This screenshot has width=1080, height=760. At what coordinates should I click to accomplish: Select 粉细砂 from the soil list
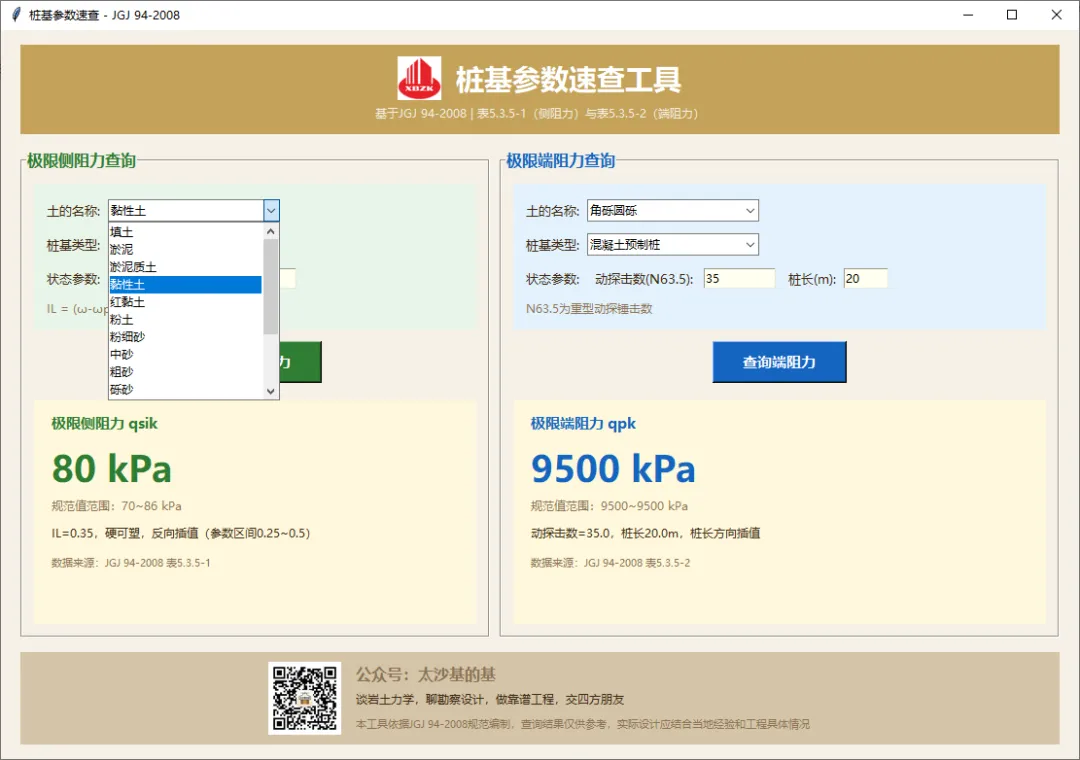coord(185,336)
